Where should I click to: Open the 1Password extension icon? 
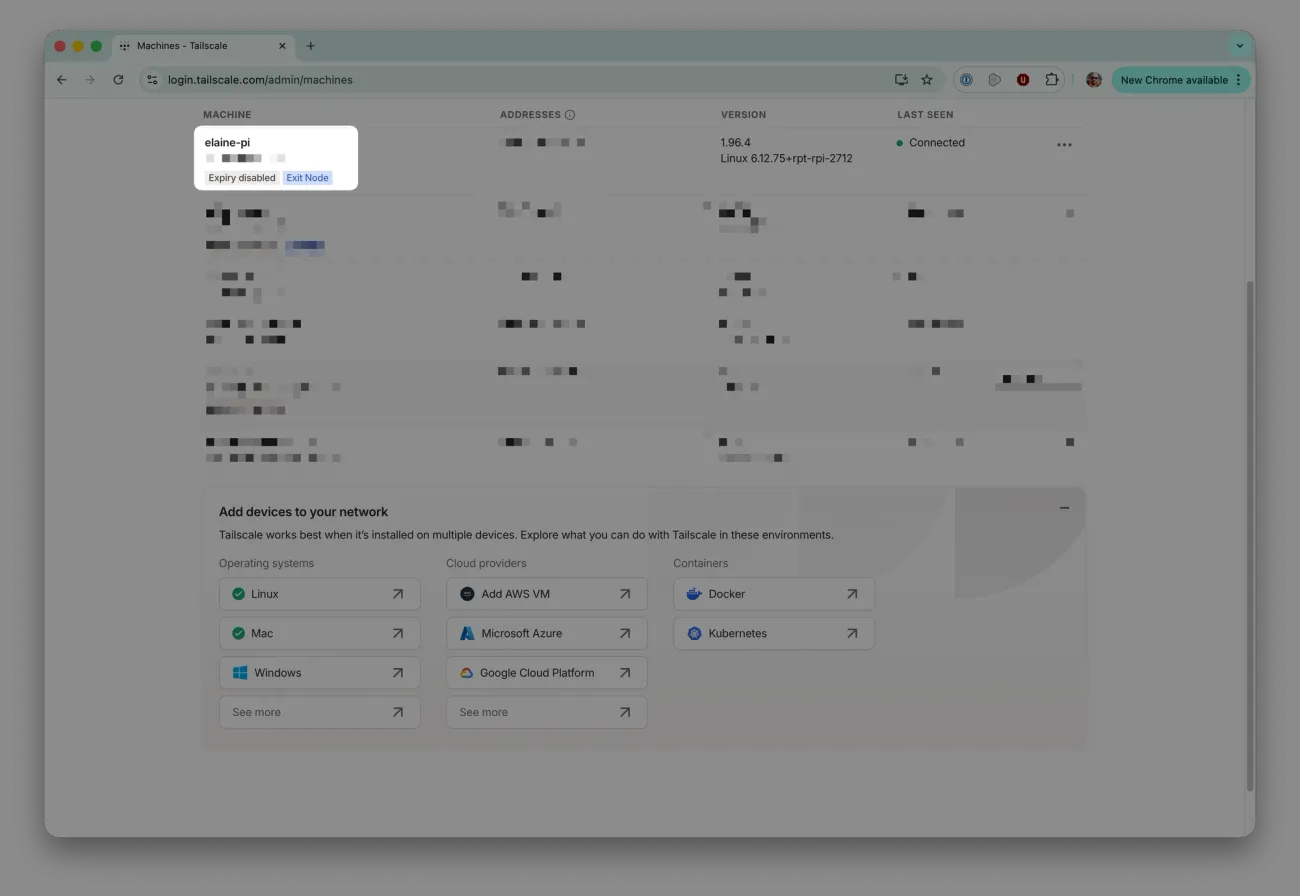(966, 80)
